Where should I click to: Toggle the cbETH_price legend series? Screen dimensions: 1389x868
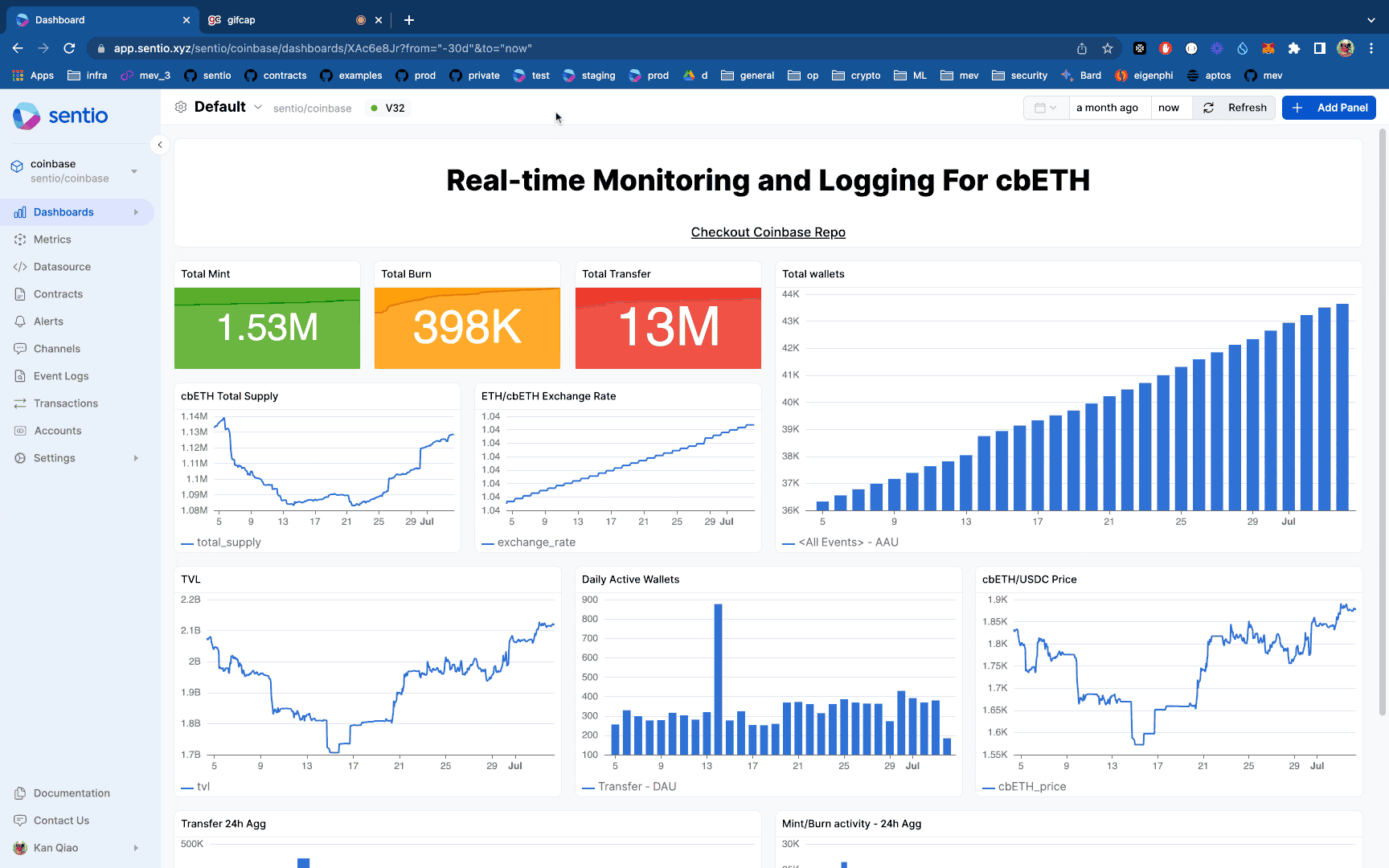[x=1024, y=787]
